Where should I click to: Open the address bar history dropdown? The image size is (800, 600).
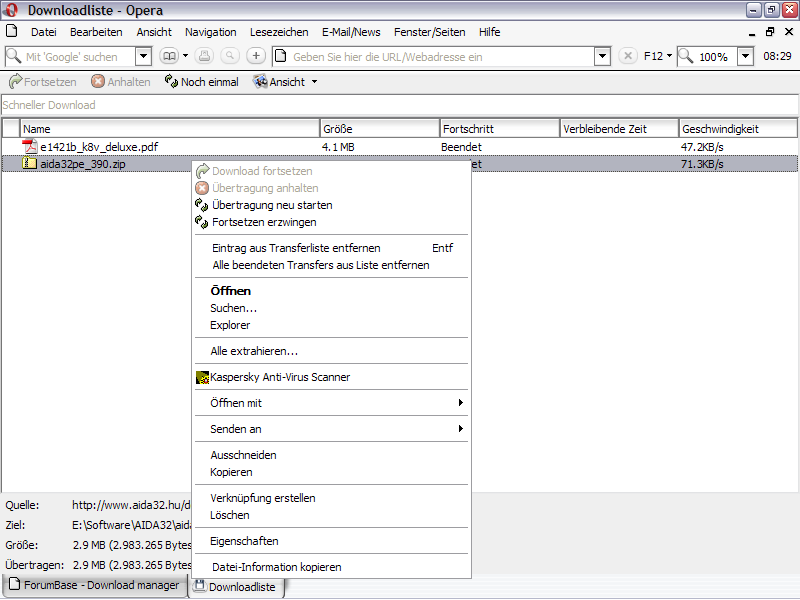coord(603,57)
